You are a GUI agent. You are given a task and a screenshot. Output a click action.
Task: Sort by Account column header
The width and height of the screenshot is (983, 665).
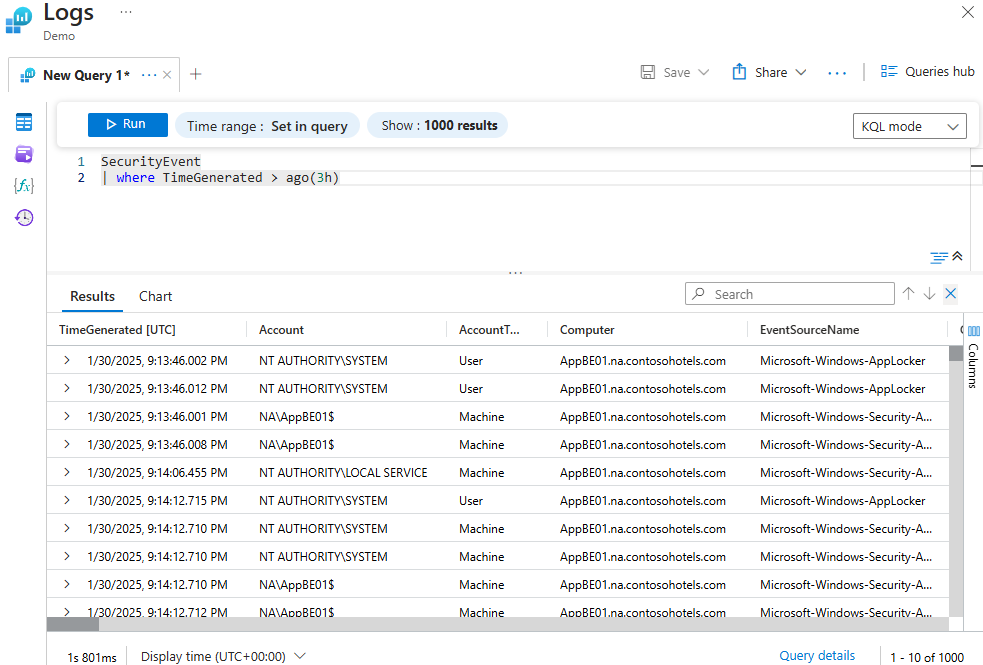tap(281, 330)
